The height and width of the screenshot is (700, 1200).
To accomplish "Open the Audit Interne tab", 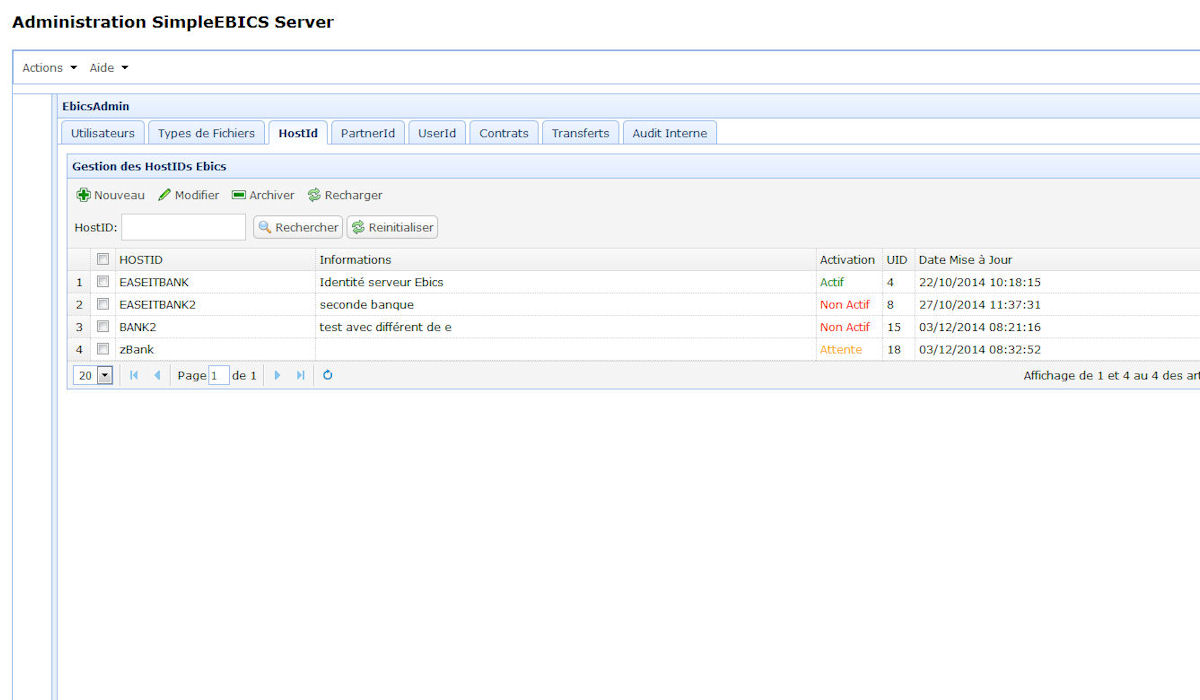I will pyautogui.click(x=669, y=133).
